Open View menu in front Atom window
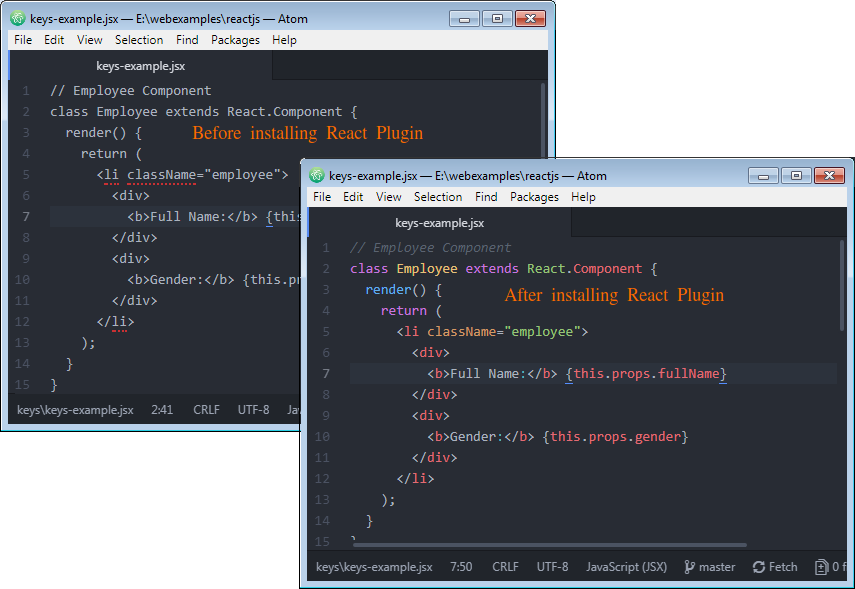This screenshot has height=589, width=855. pyautogui.click(x=388, y=197)
